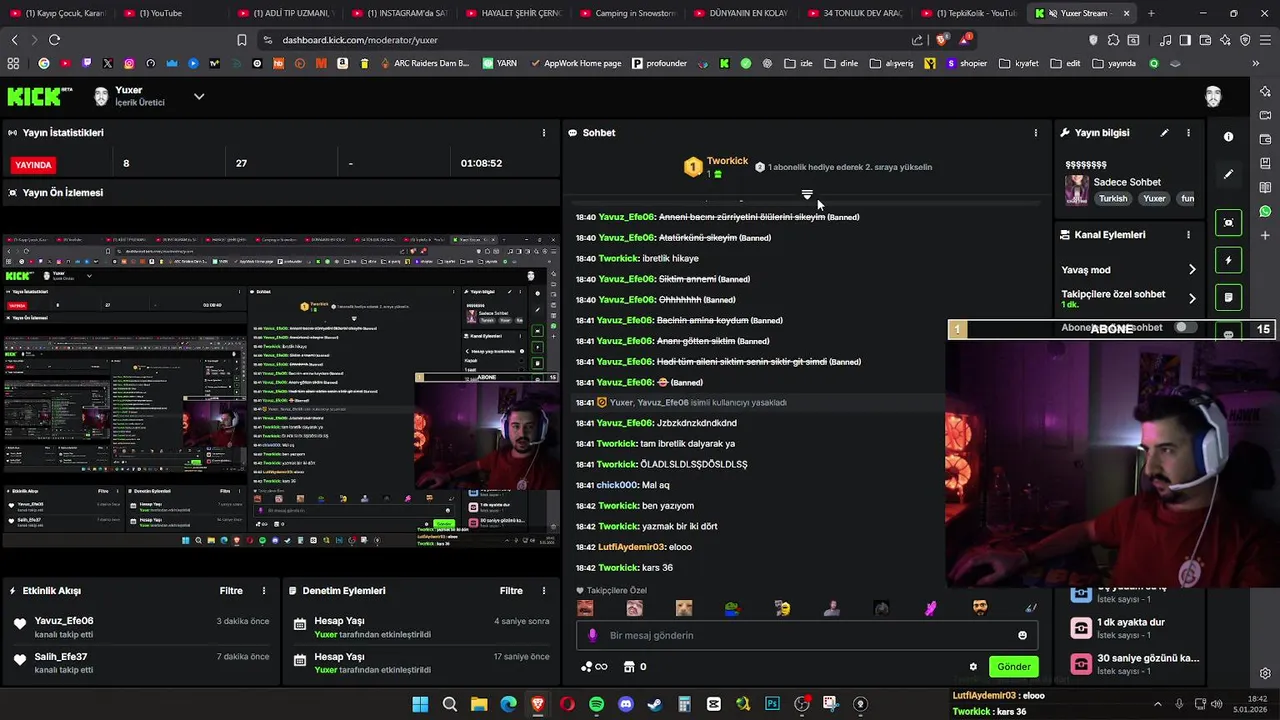Select the Turkish tag in Yayın bilgisi

point(1113,198)
